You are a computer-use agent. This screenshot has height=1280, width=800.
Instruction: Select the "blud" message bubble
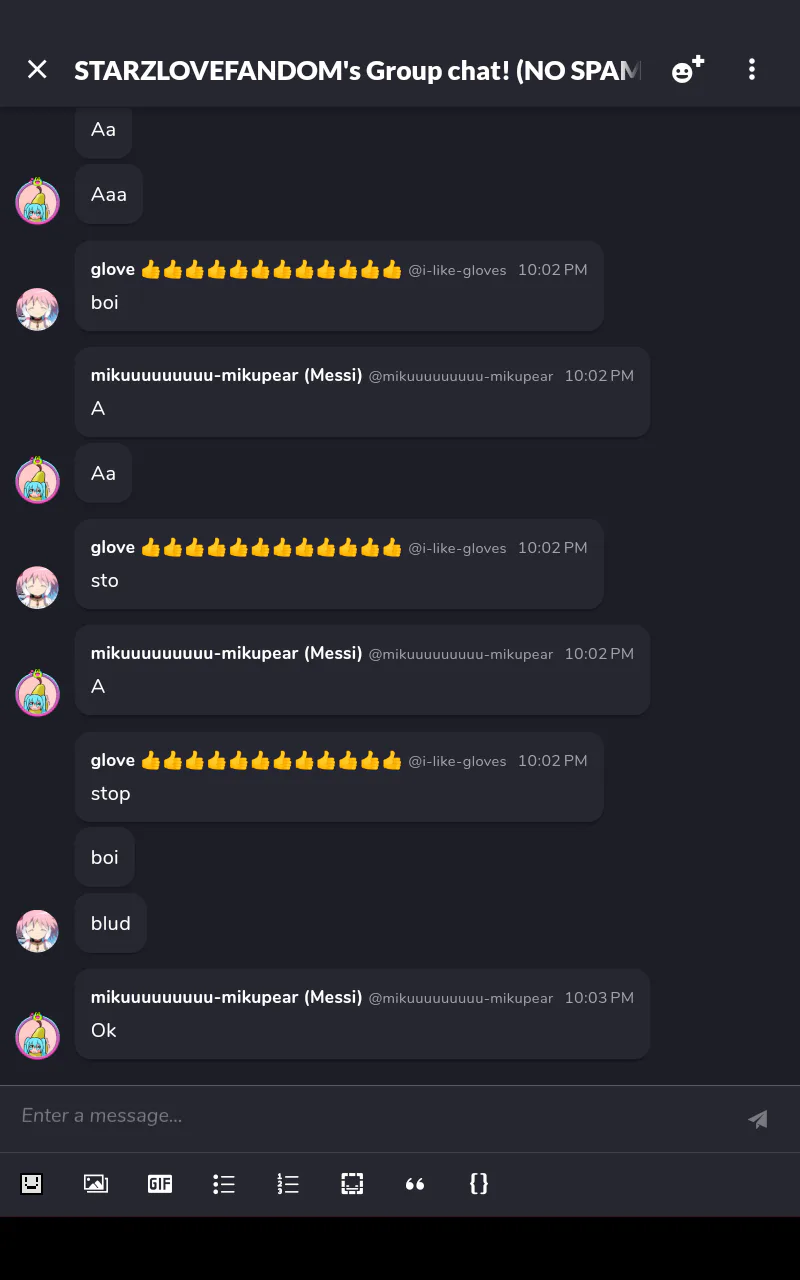pyautogui.click(x=111, y=923)
